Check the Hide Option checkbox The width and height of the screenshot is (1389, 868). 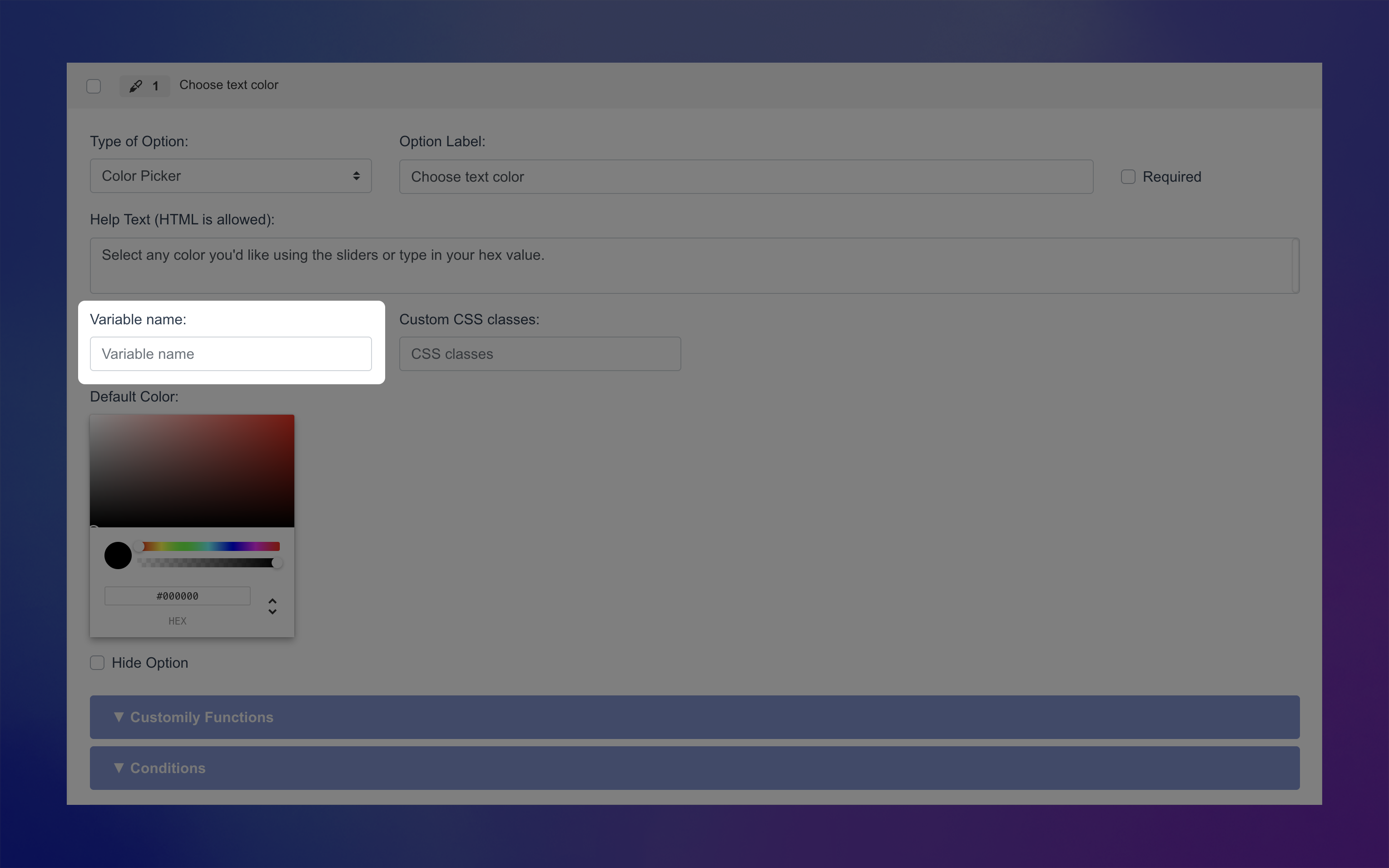97,663
